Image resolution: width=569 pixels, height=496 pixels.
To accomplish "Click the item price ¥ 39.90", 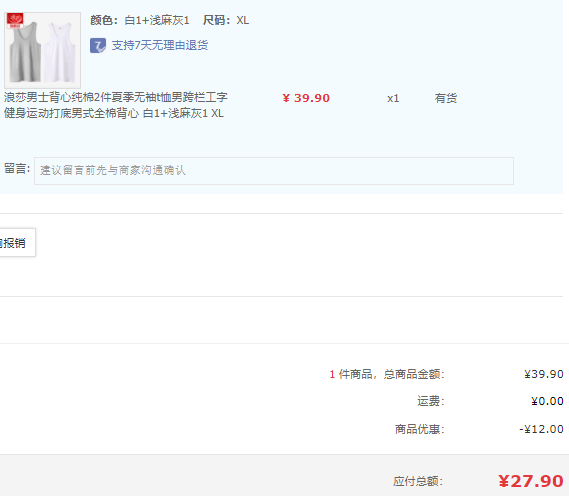I will (x=306, y=98).
